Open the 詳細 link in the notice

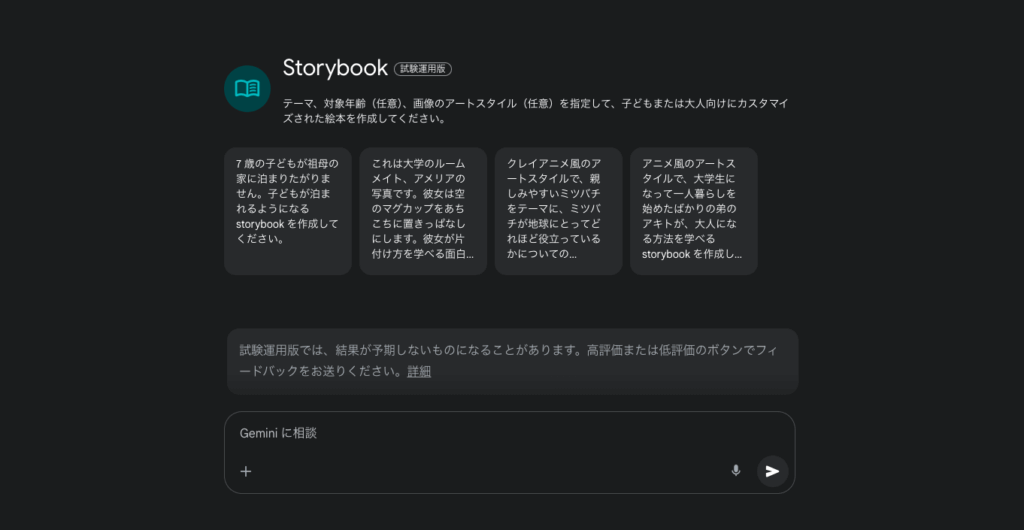[x=419, y=371]
